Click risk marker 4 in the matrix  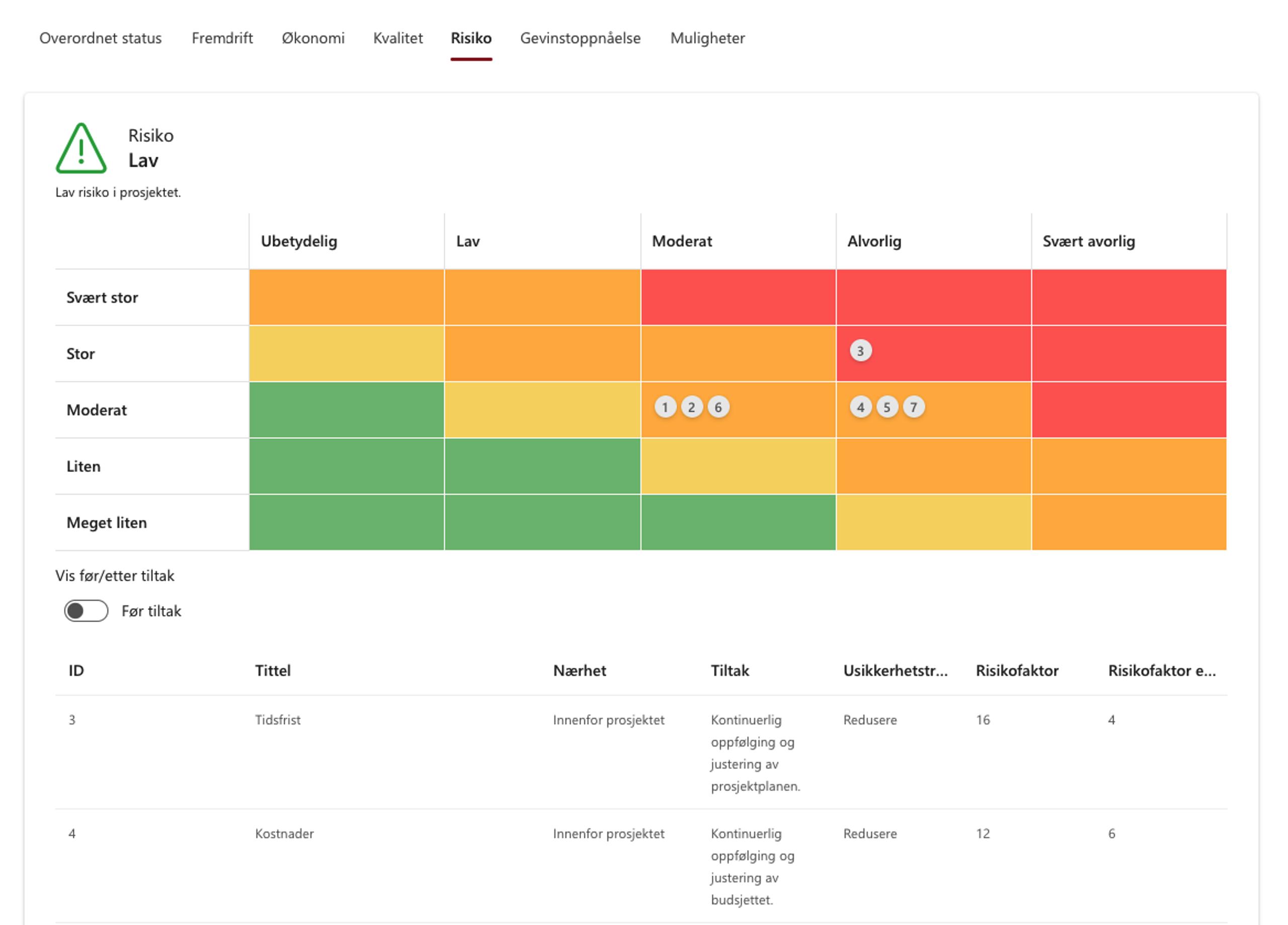[x=860, y=407]
